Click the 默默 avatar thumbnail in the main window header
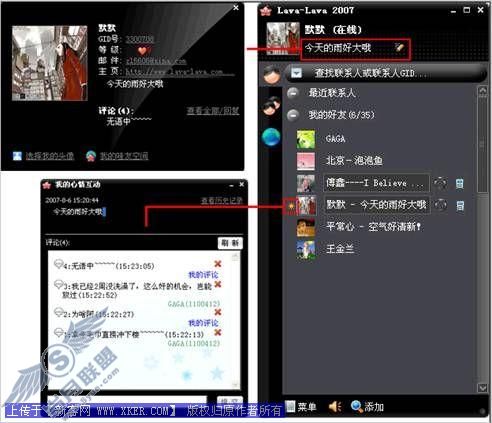Screen dimensions: 492x423 283,38
